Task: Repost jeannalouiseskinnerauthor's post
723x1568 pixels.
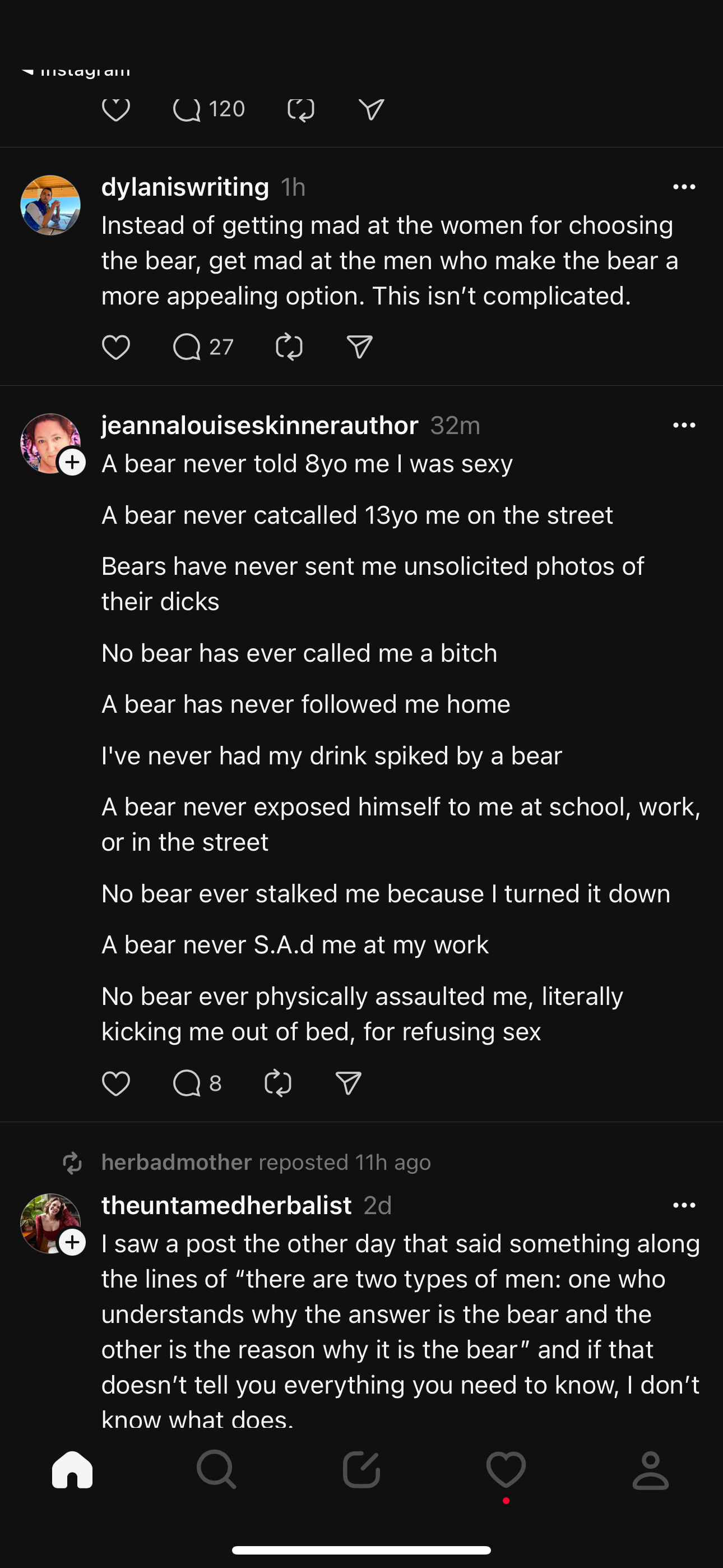Action: [278, 1083]
